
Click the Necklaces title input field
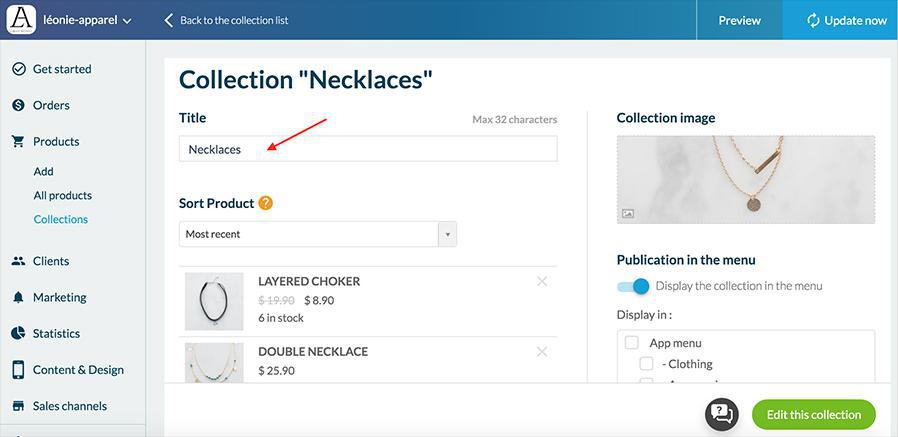pyautogui.click(x=368, y=149)
